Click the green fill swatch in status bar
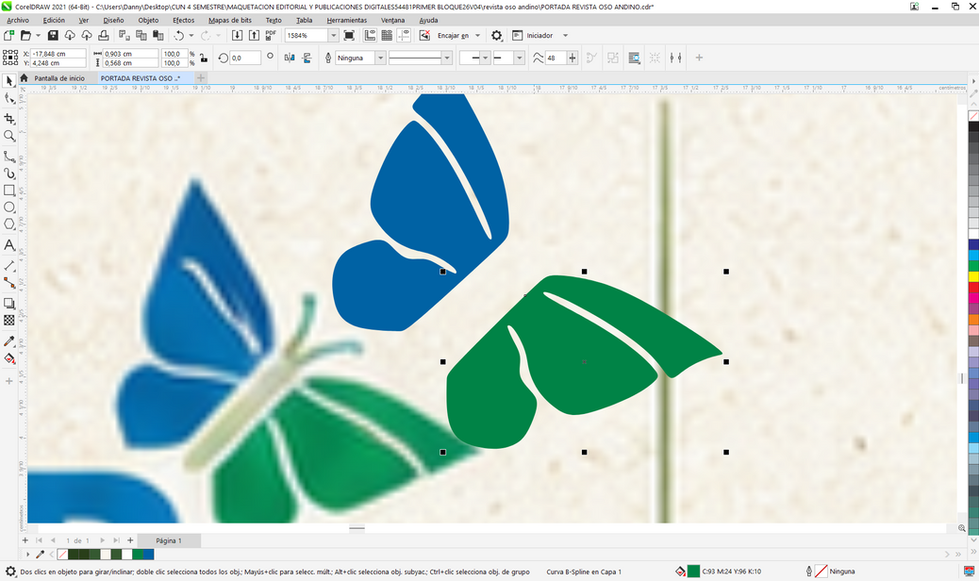The width and height of the screenshot is (979, 581). [693, 571]
